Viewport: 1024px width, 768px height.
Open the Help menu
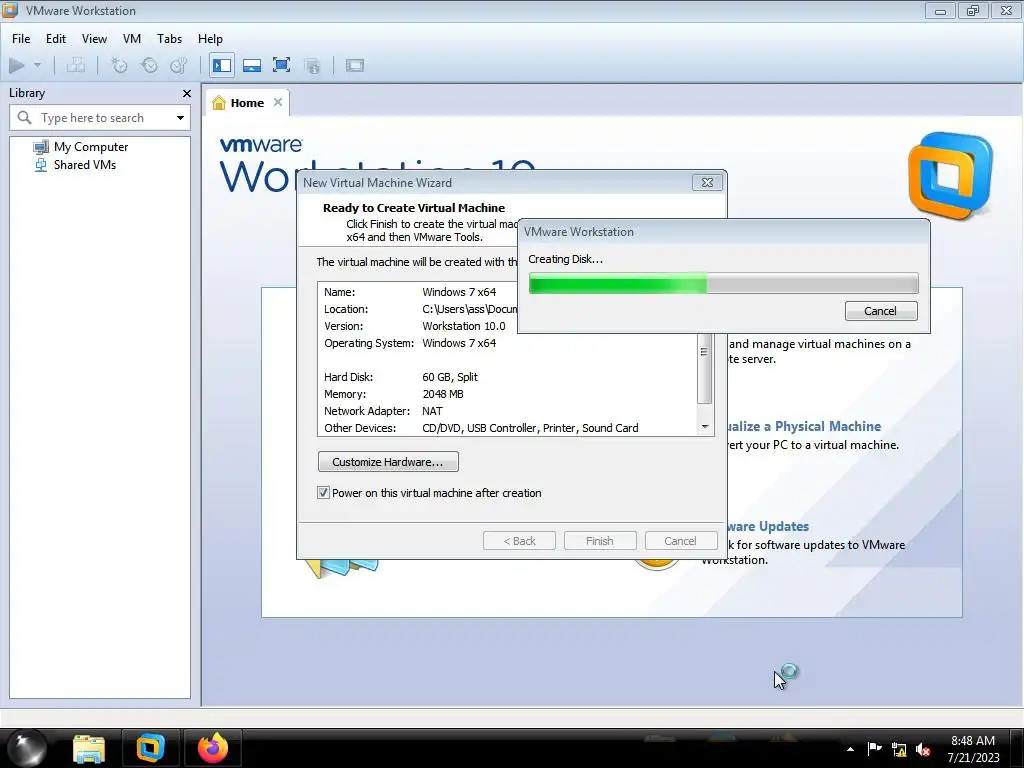tap(210, 39)
